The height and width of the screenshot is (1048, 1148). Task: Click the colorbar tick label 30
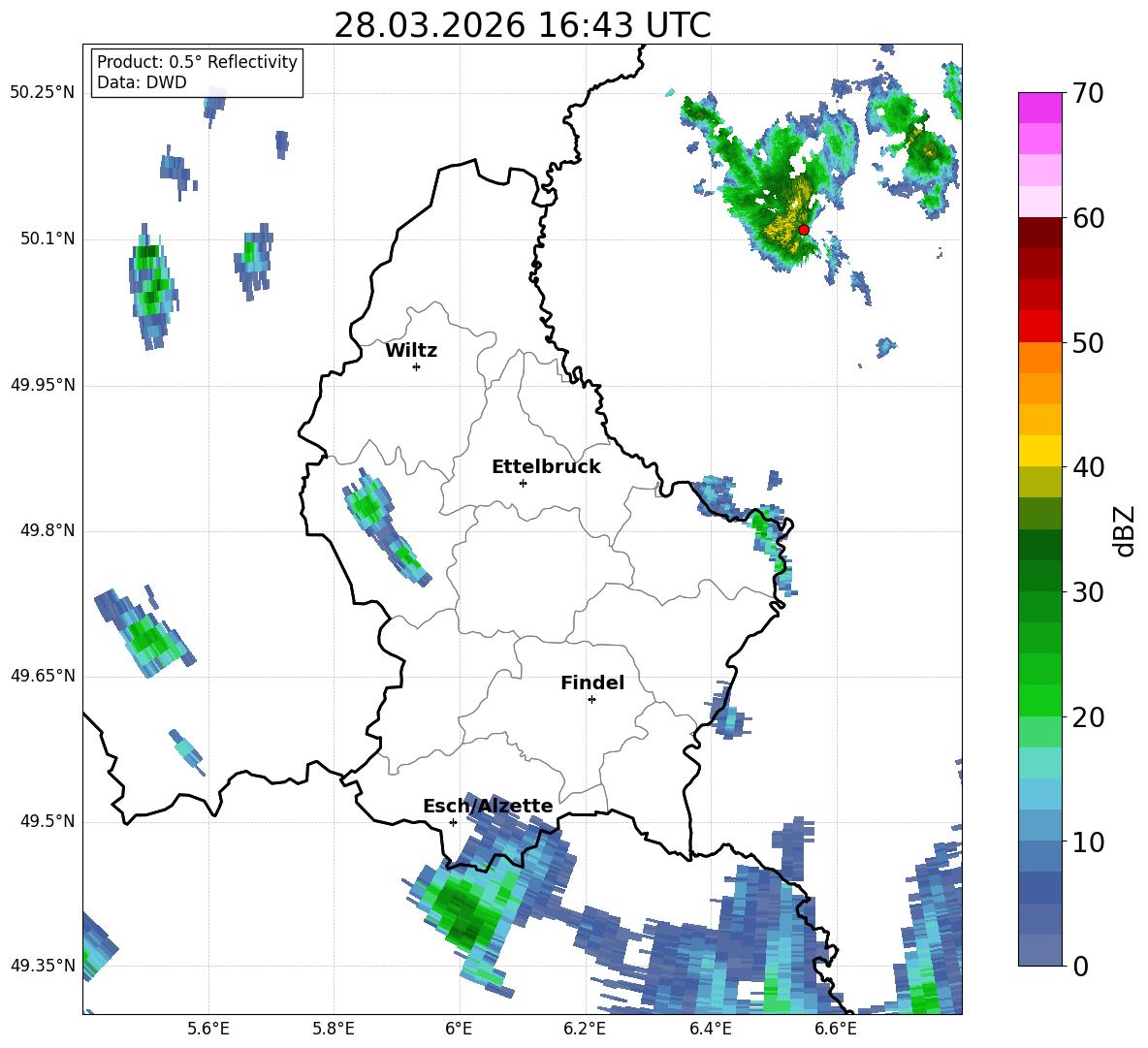point(1088,592)
